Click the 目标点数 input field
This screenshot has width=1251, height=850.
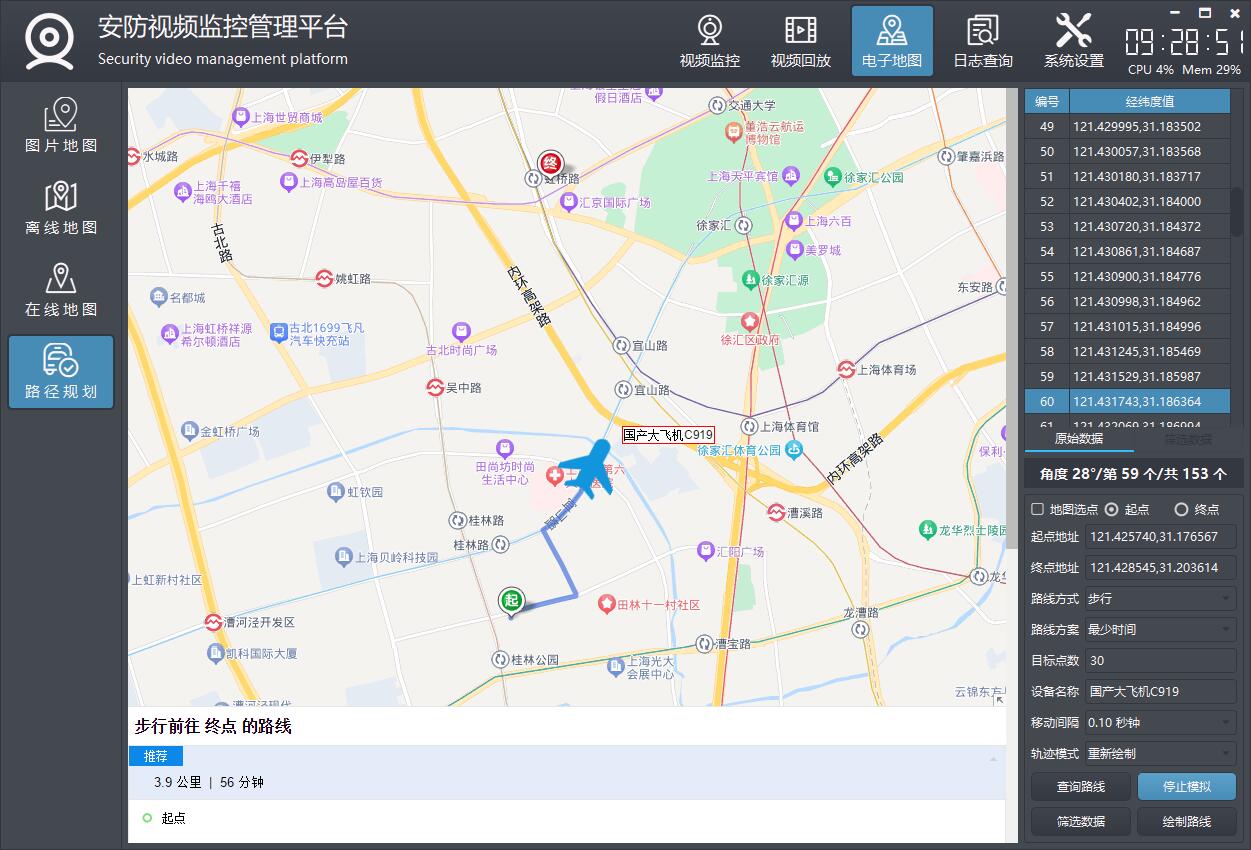(x=1160, y=660)
